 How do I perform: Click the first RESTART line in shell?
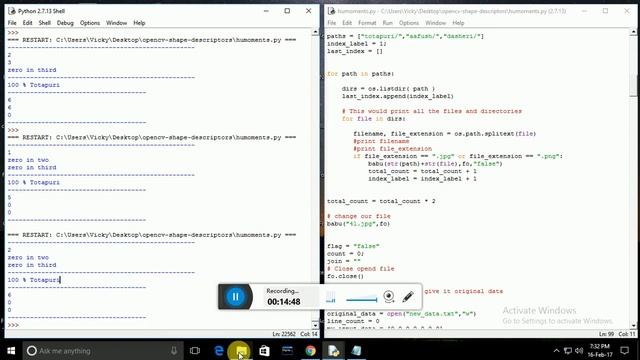(152, 40)
